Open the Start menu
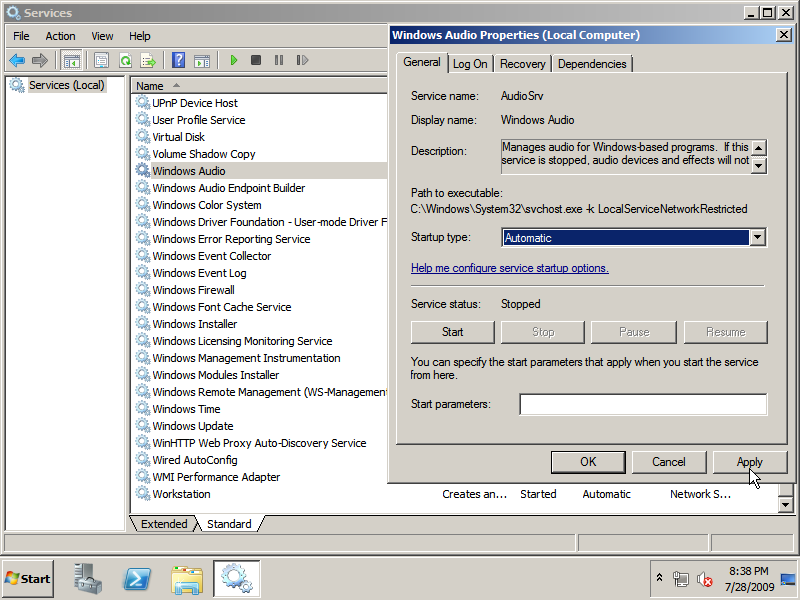The width and height of the screenshot is (800, 600). [x=28, y=579]
